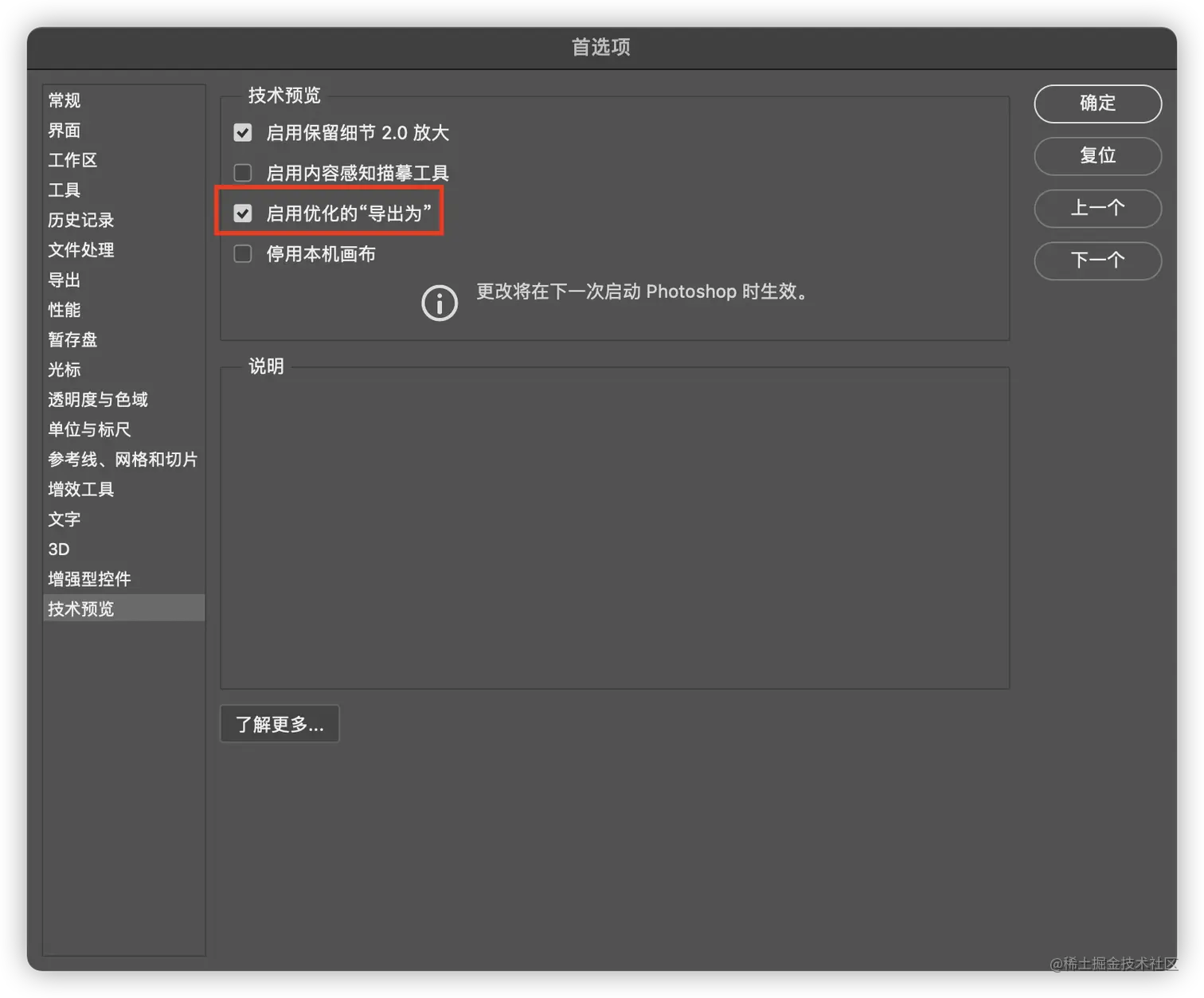This screenshot has height=998, width=1204.
Task: Select 参考线、网格和切片 entry
Action: (124, 460)
